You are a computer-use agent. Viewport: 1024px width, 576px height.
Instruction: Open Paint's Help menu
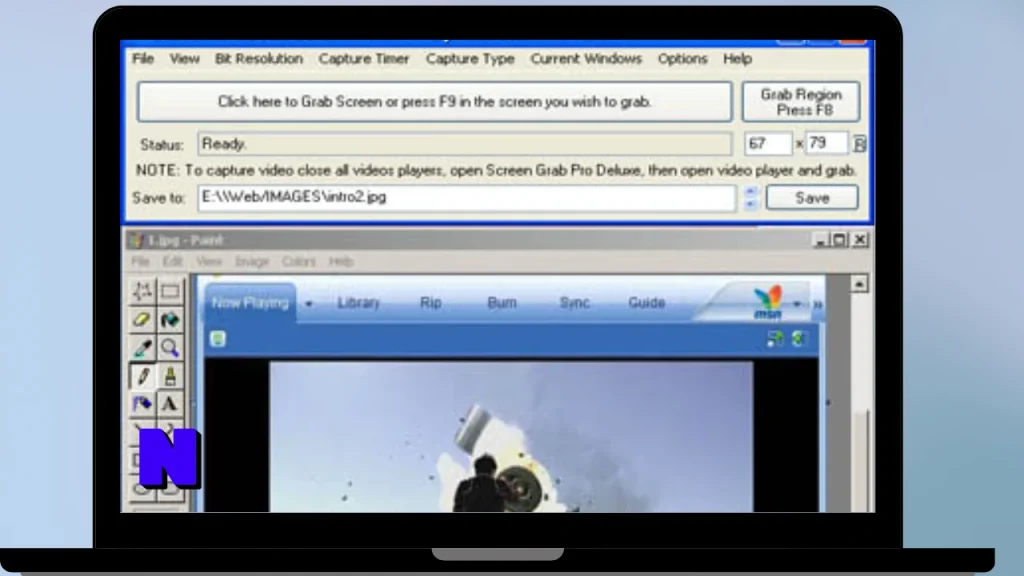(341, 261)
